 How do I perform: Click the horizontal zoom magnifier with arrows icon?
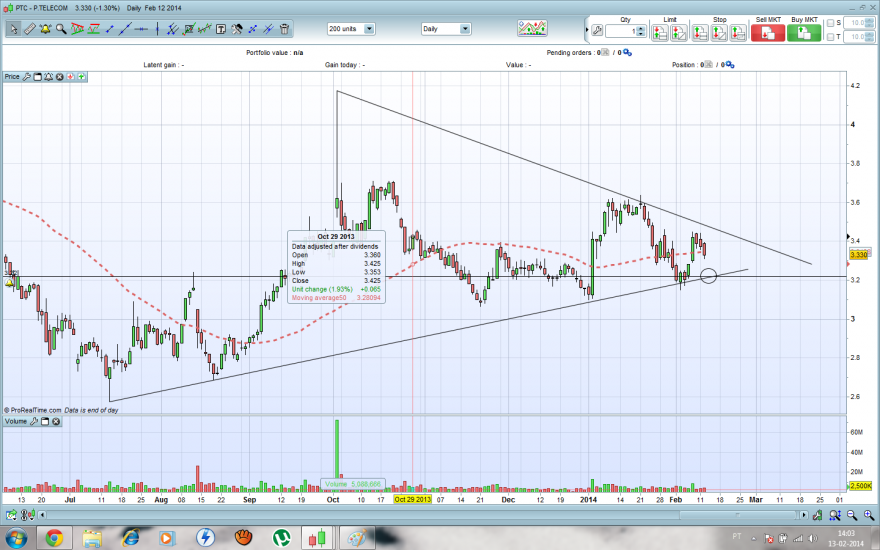click(x=835, y=515)
